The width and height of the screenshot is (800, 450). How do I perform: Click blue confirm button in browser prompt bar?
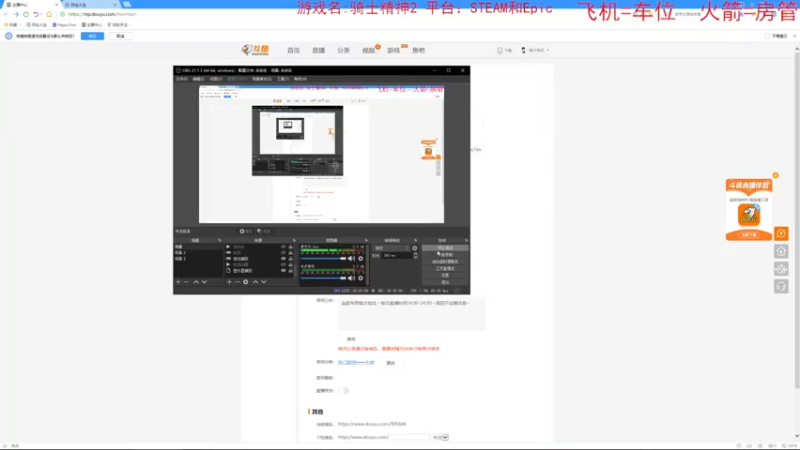point(92,36)
